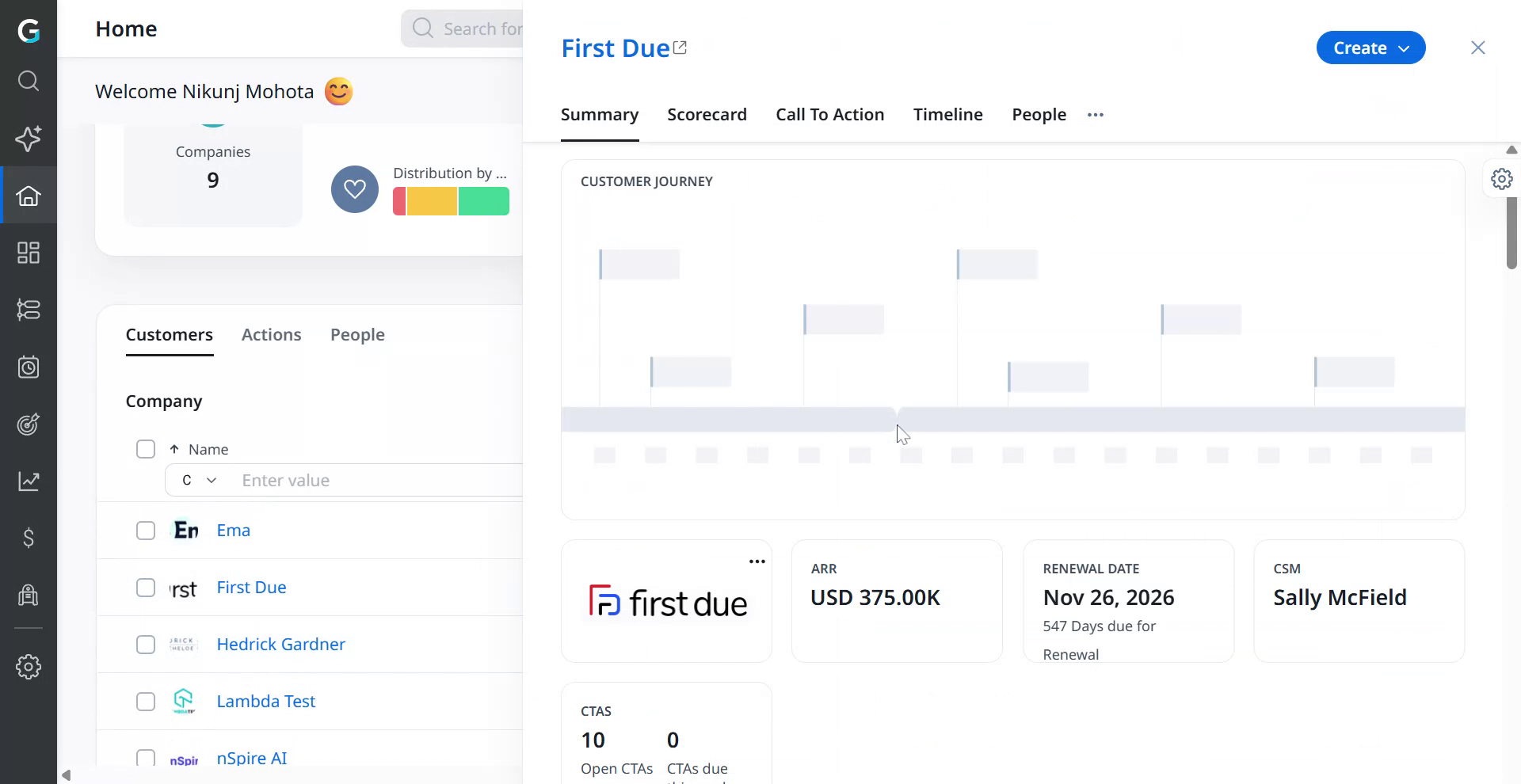Open the First Due company link
1521x784 pixels.
(x=250, y=587)
